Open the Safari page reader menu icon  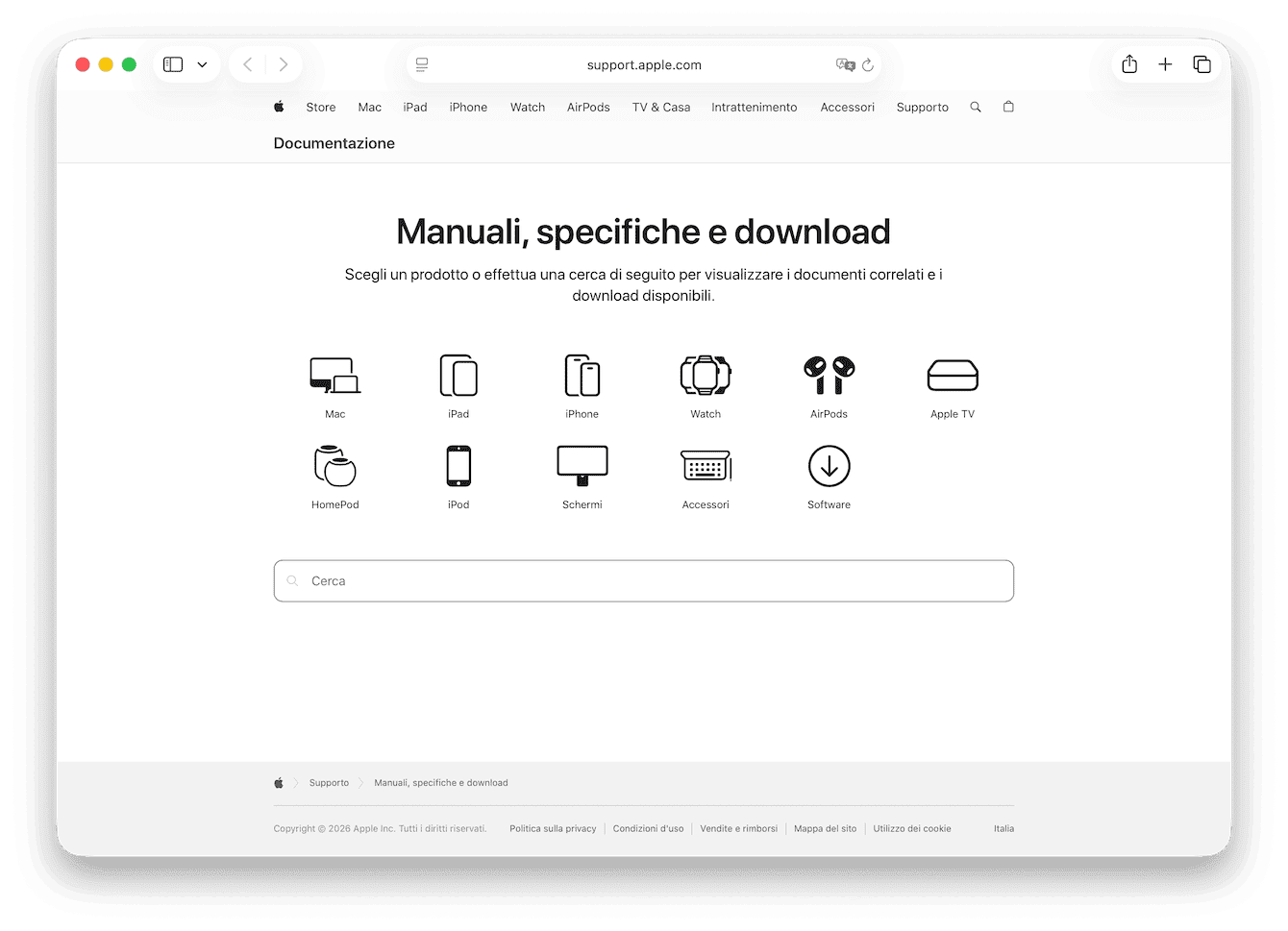tap(422, 64)
